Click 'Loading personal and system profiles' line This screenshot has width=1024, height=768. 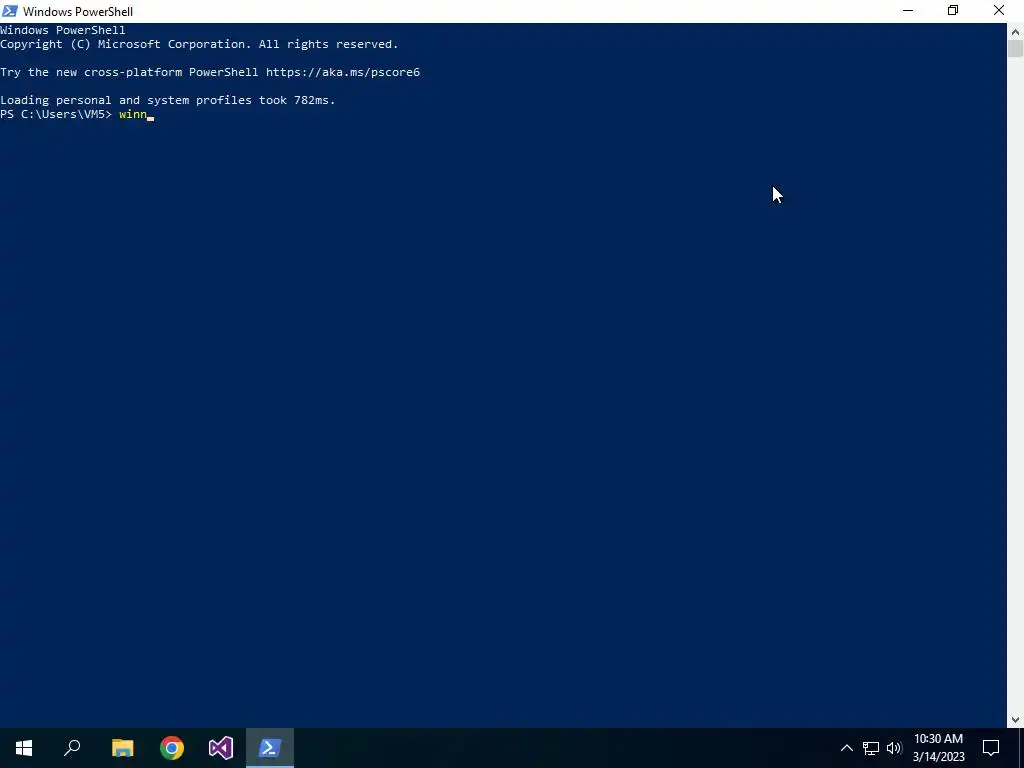coord(168,100)
